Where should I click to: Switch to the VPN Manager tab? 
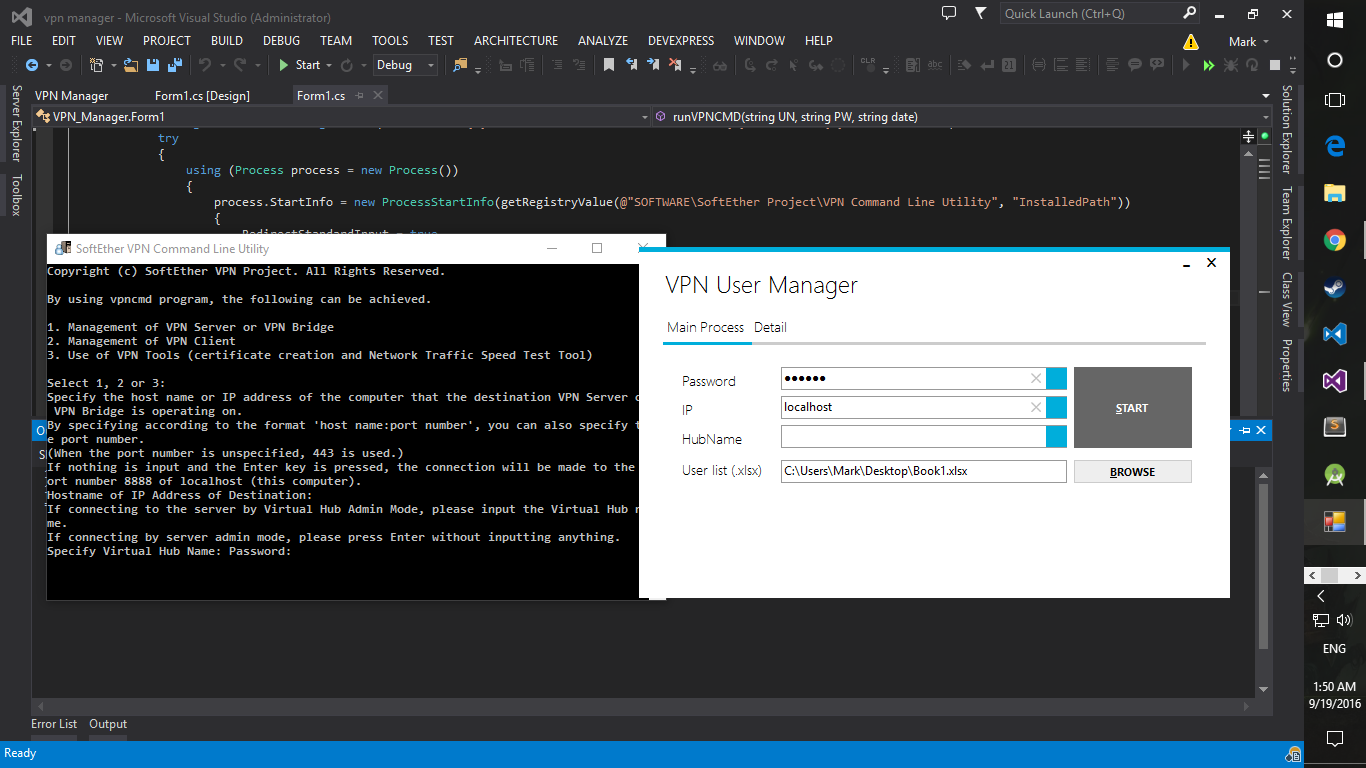pyautogui.click(x=72, y=96)
